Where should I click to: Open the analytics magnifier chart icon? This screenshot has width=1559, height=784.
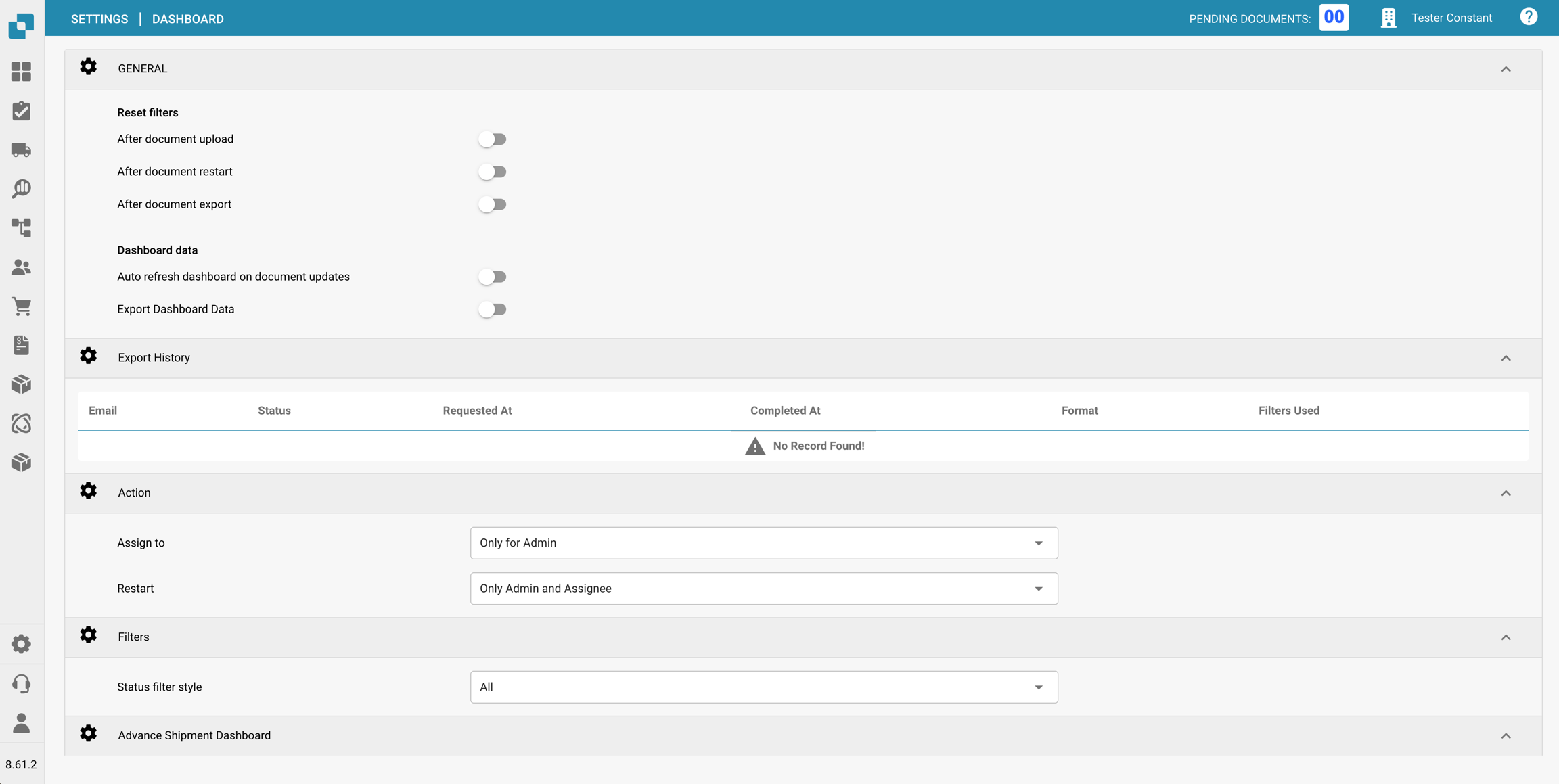point(21,189)
